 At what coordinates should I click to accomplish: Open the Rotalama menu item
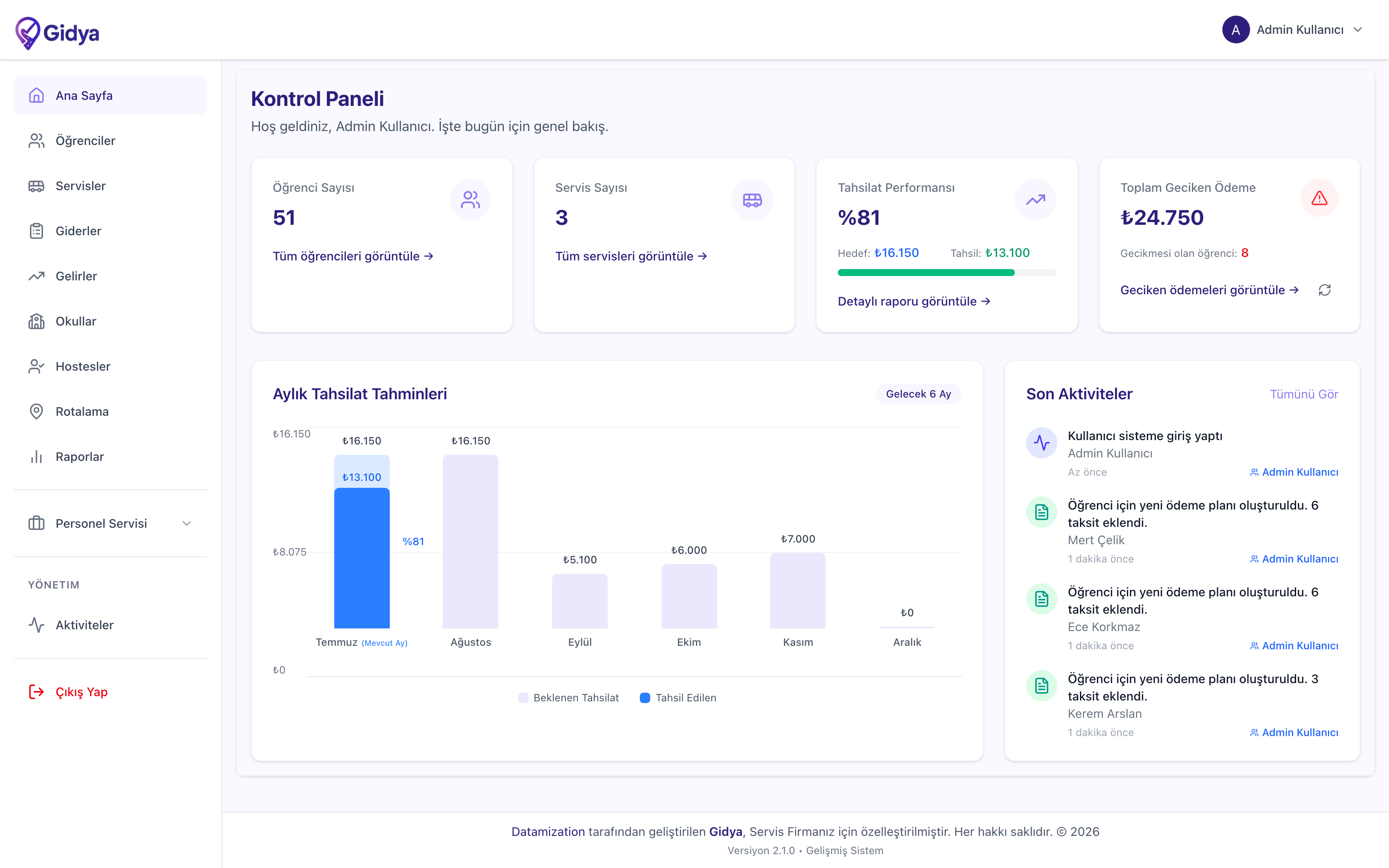[x=110, y=411]
